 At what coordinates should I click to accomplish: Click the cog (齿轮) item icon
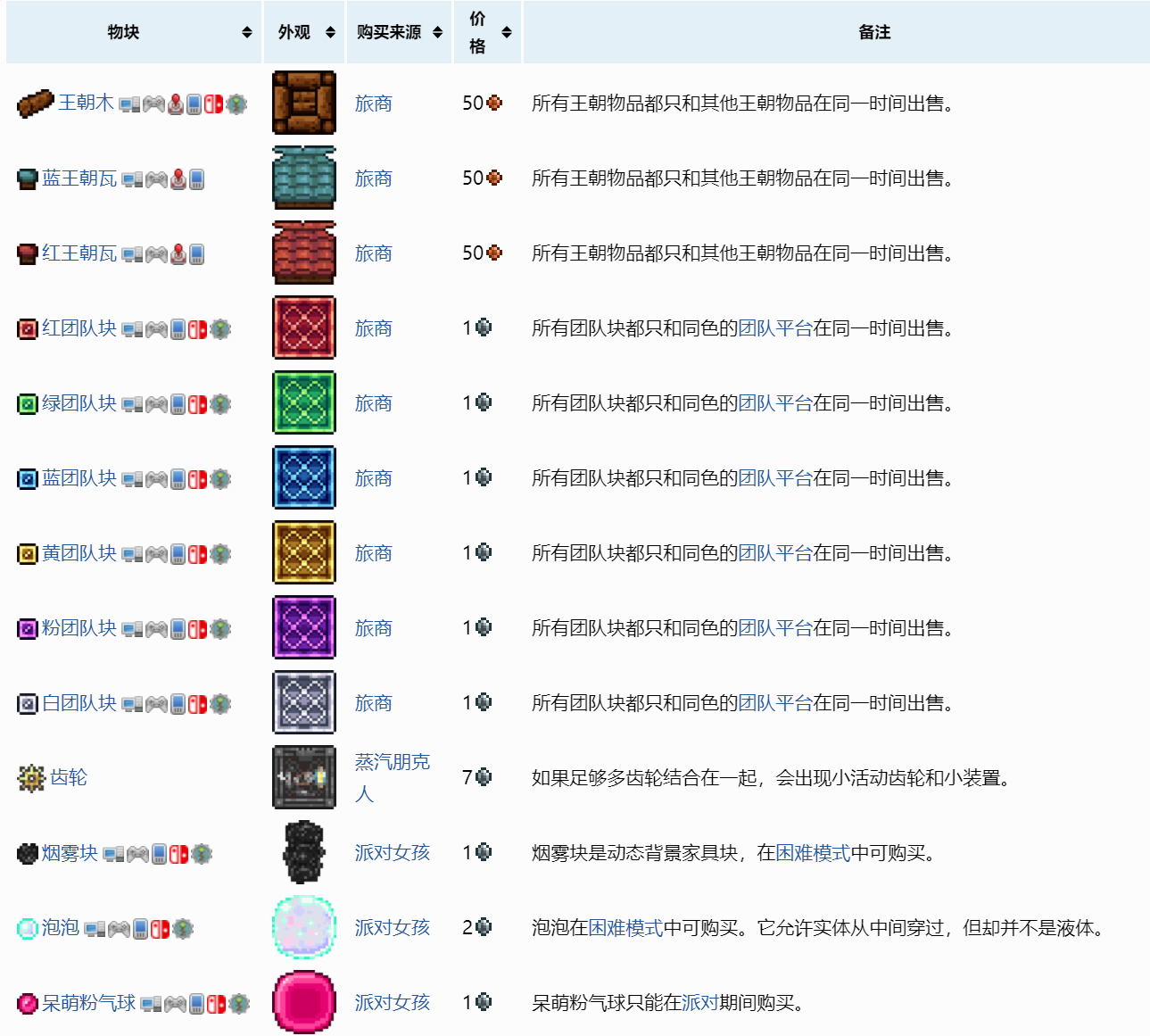pos(30,778)
